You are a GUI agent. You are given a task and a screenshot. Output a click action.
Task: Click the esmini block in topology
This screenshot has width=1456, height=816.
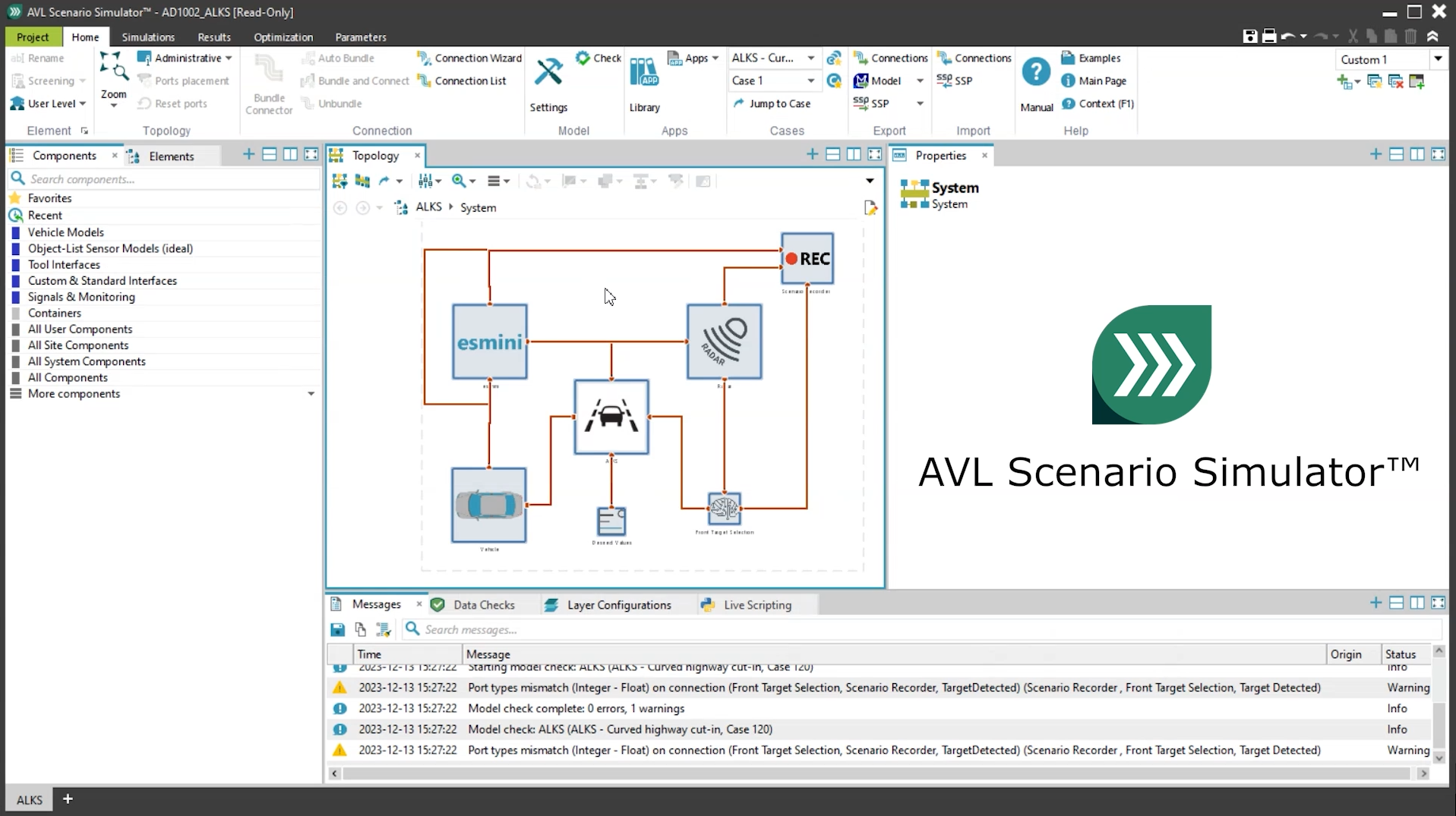click(x=489, y=342)
